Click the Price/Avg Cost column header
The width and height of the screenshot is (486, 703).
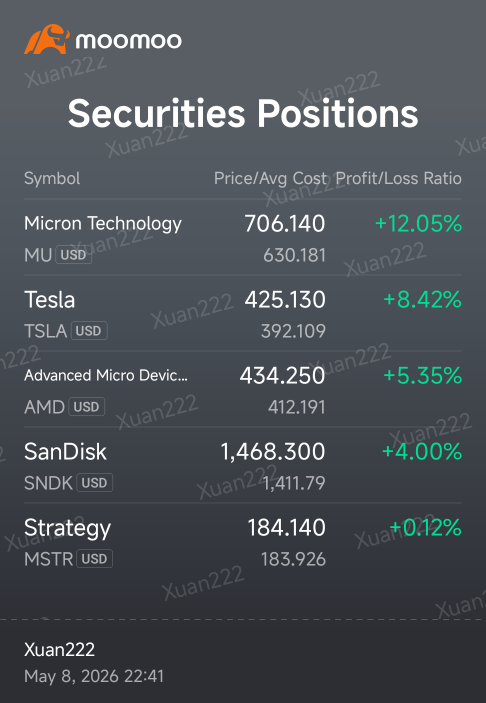[x=270, y=178]
